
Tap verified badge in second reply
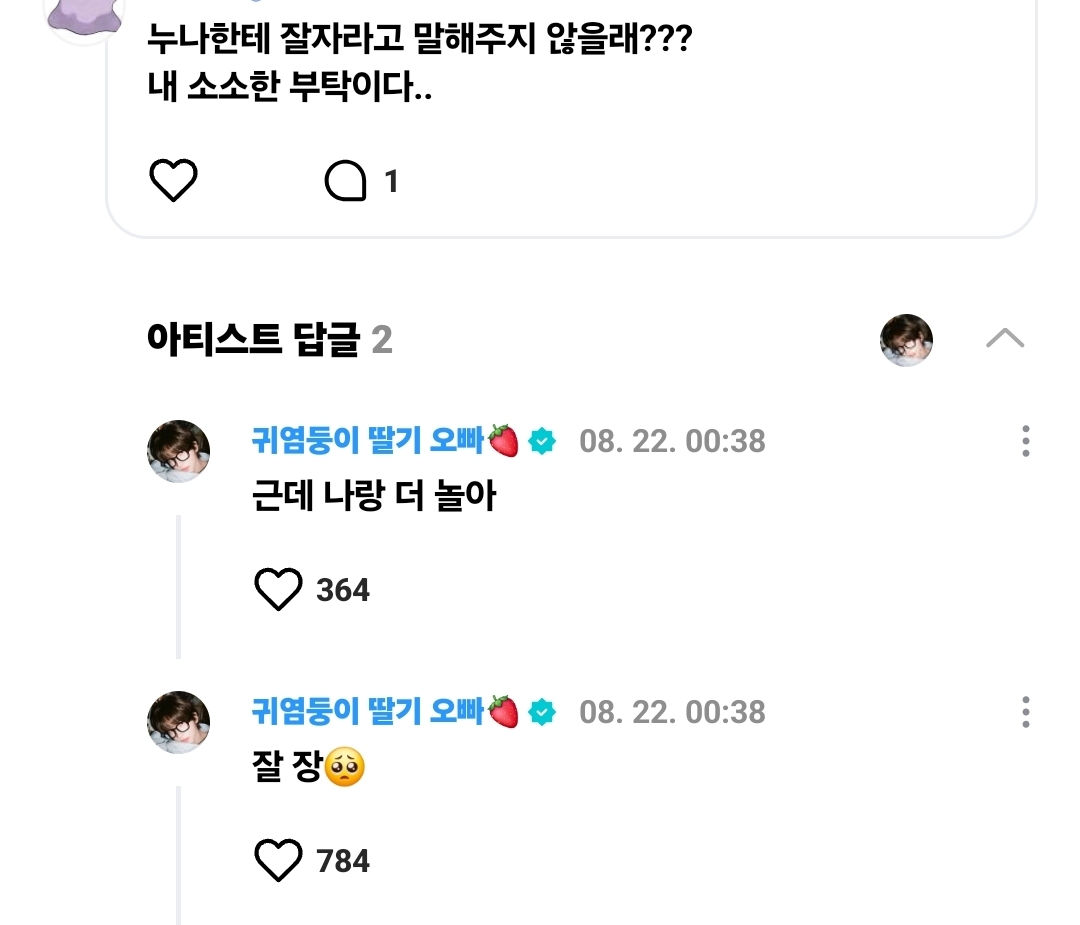(542, 711)
